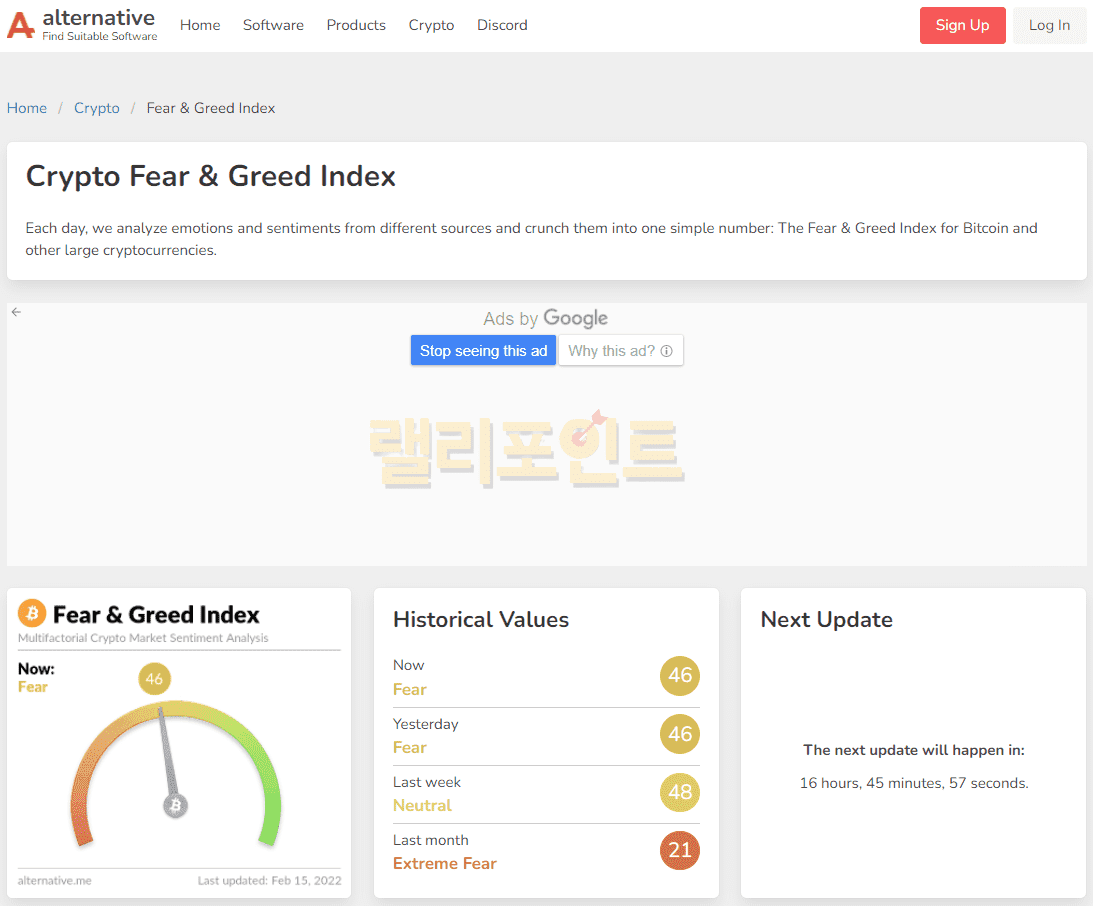Image resolution: width=1093 pixels, height=906 pixels.
Task: Click the Stop seeing this ad button
Action: coord(483,351)
